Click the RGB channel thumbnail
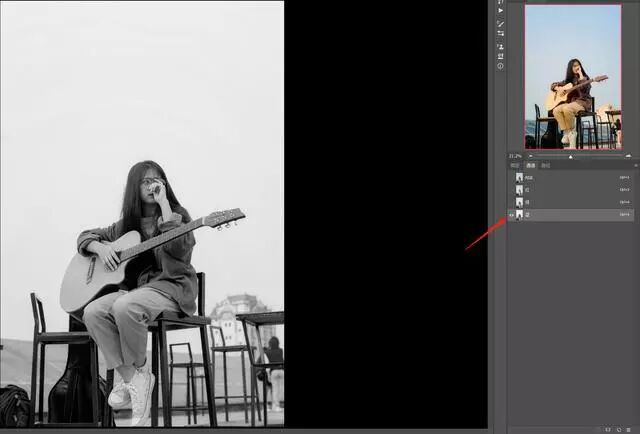Image resolution: width=640 pixels, height=434 pixels. click(x=519, y=178)
